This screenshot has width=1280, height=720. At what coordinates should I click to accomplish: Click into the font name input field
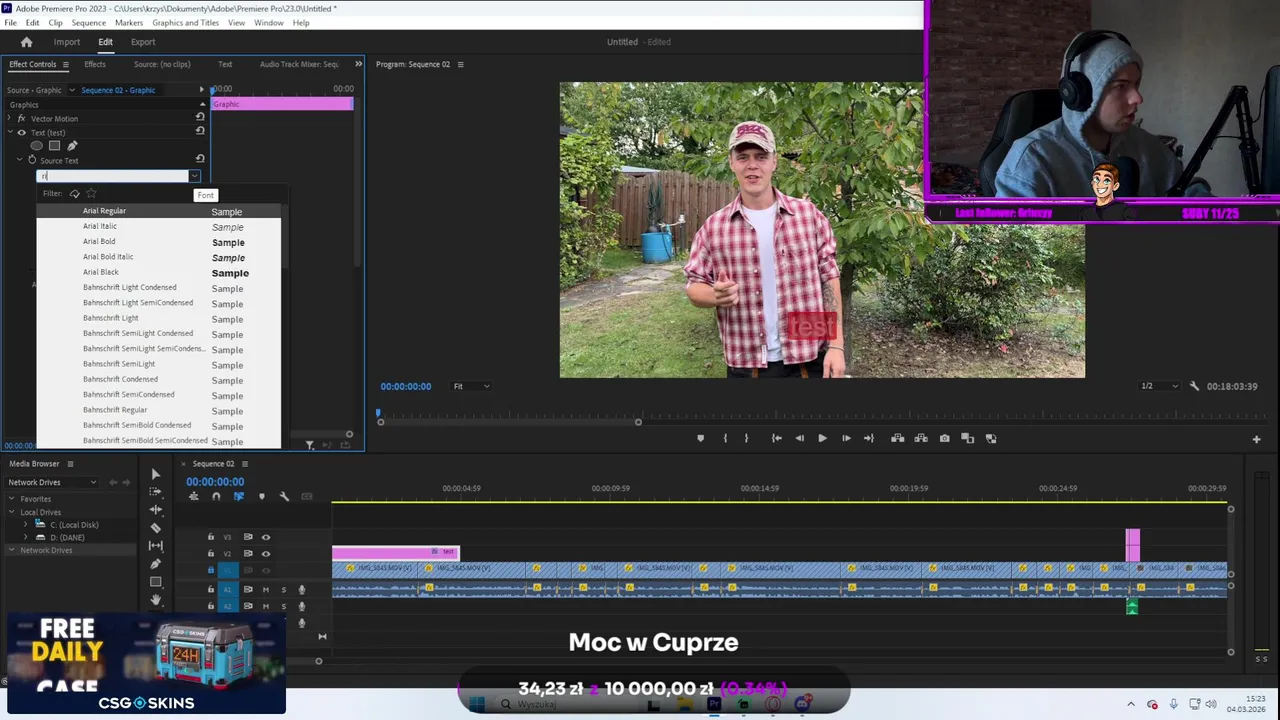pos(113,176)
